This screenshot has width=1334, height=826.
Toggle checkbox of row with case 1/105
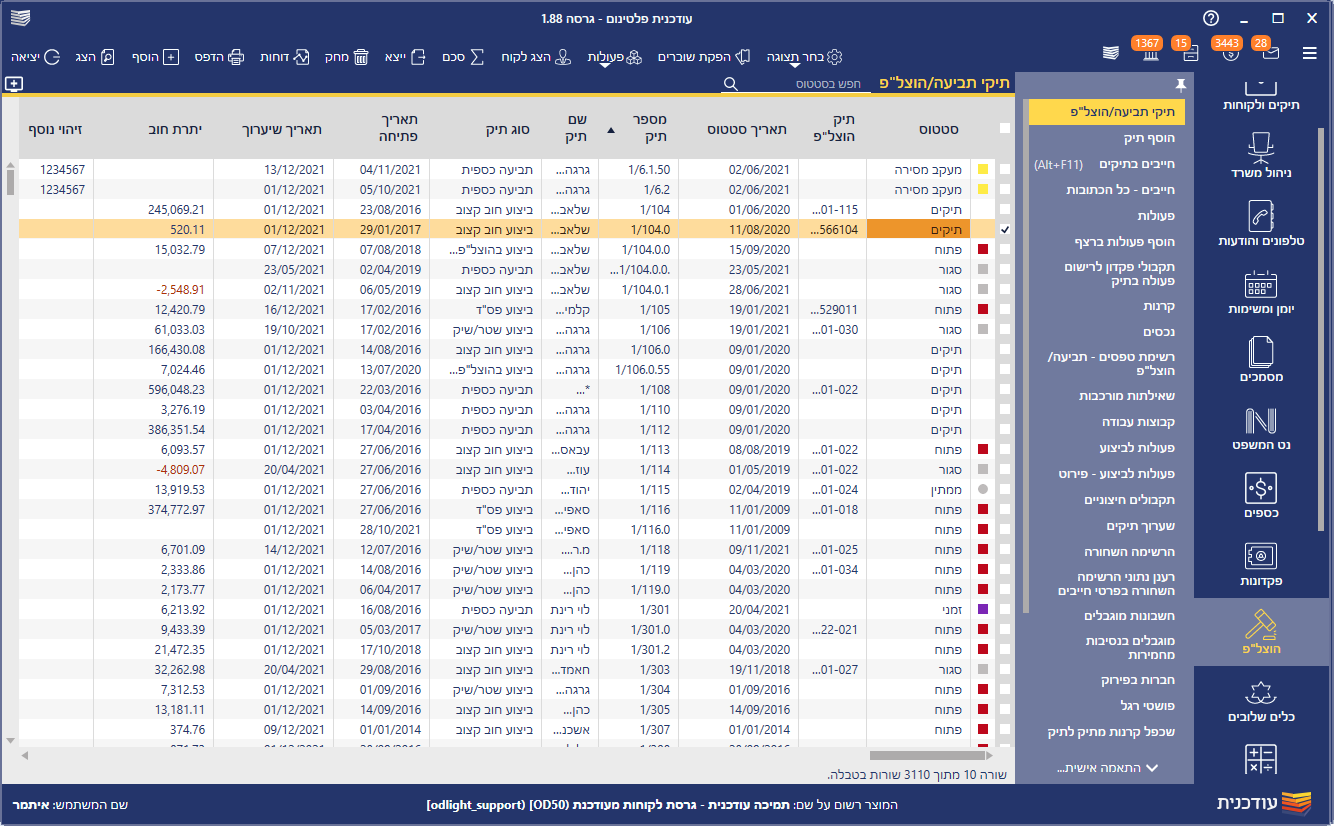(x=1004, y=310)
